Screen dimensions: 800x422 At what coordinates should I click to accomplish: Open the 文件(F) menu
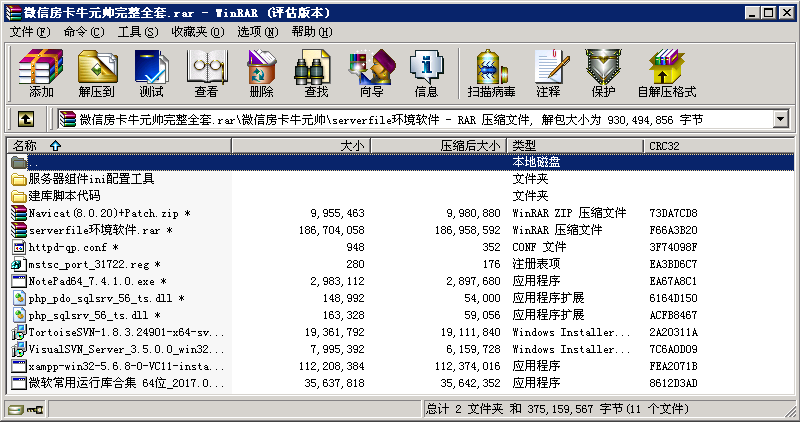29,32
